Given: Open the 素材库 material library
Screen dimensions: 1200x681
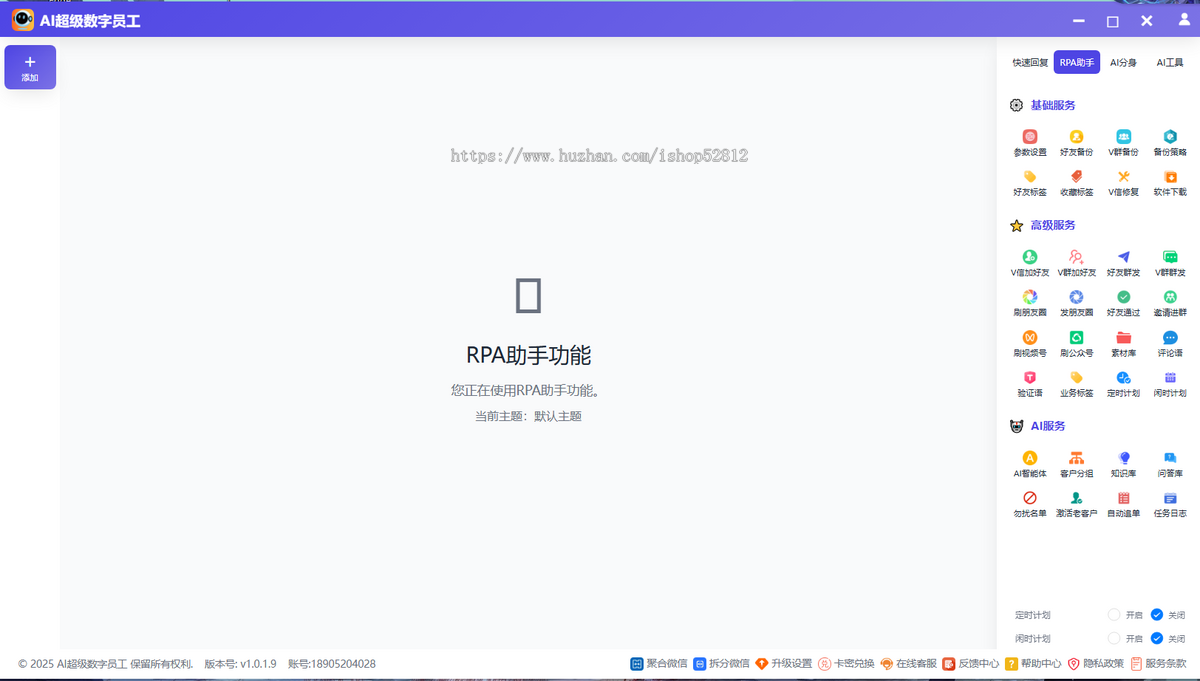Looking at the screenshot, I should (x=1123, y=345).
